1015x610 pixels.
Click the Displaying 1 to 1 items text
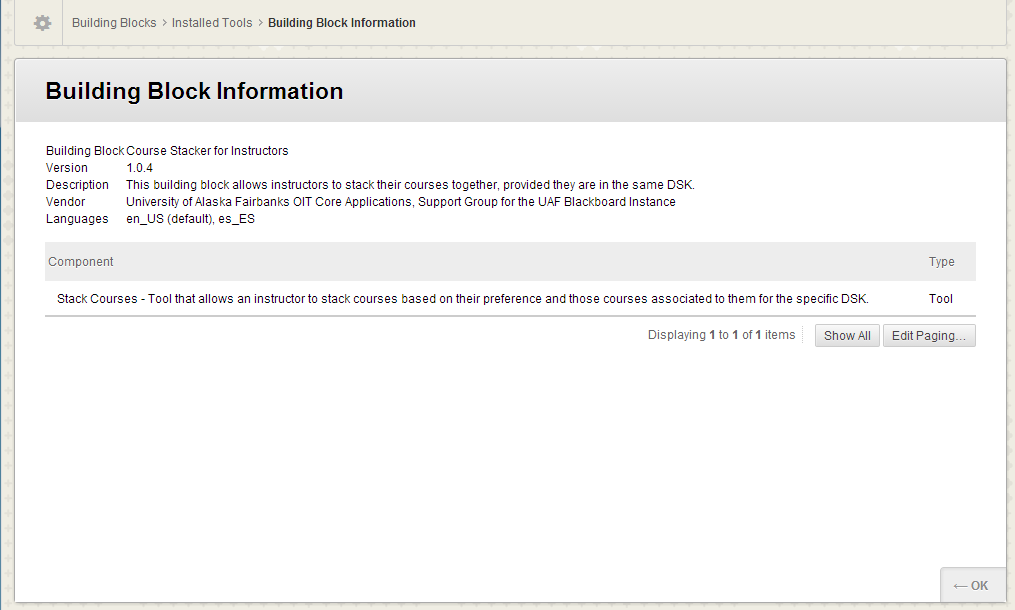pyautogui.click(x=721, y=335)
